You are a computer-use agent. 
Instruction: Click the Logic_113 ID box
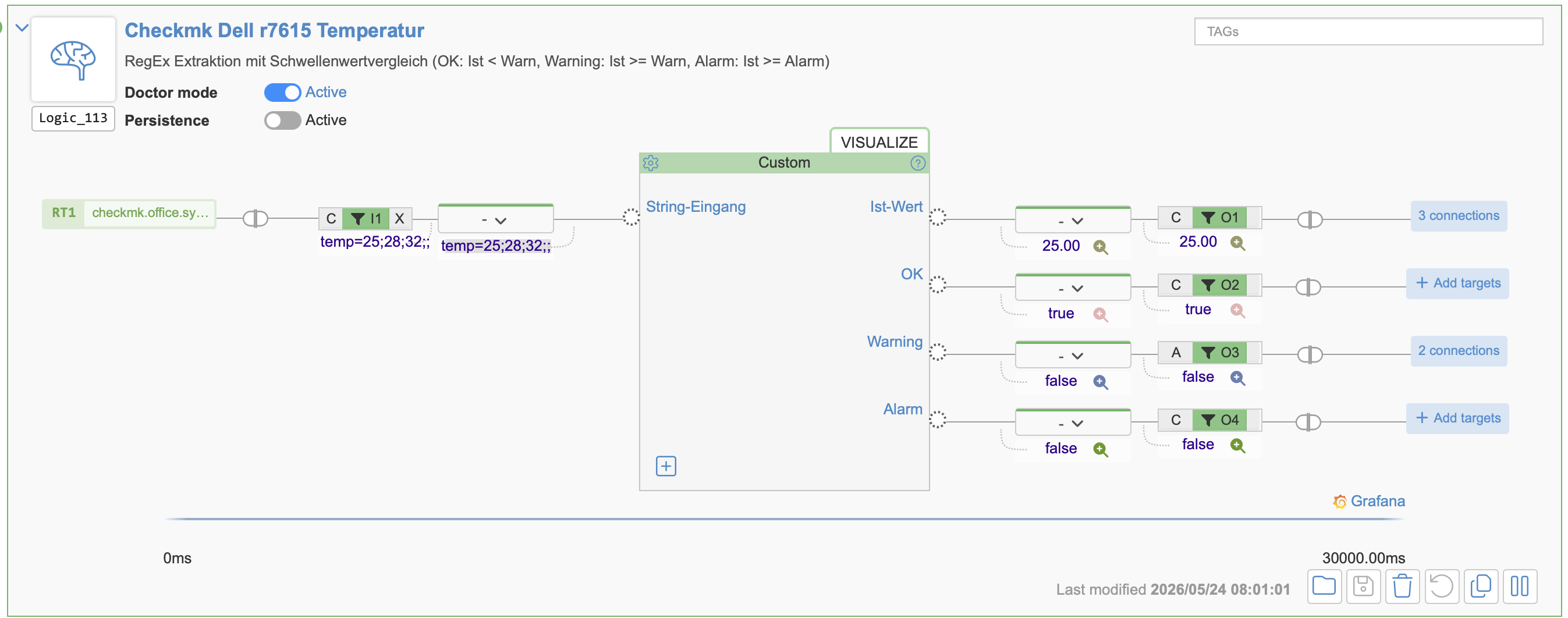tap(73, 118)
